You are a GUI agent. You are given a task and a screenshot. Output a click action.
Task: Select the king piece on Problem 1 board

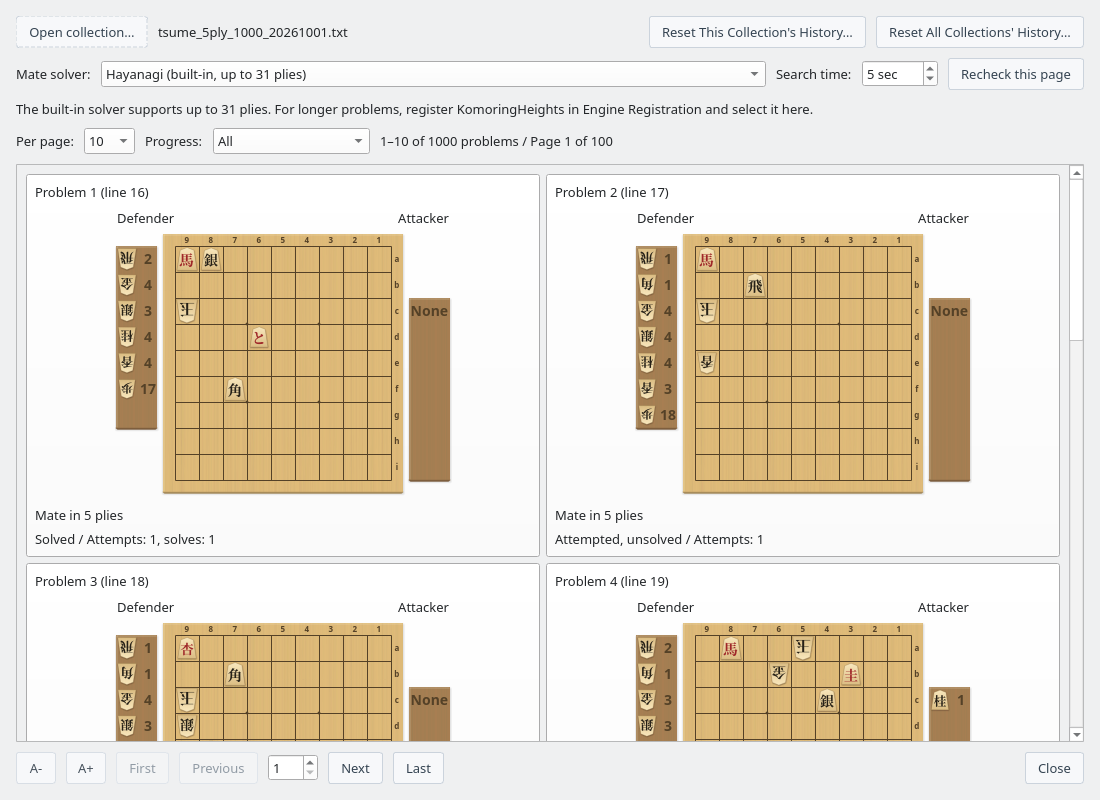pos(187,310)
